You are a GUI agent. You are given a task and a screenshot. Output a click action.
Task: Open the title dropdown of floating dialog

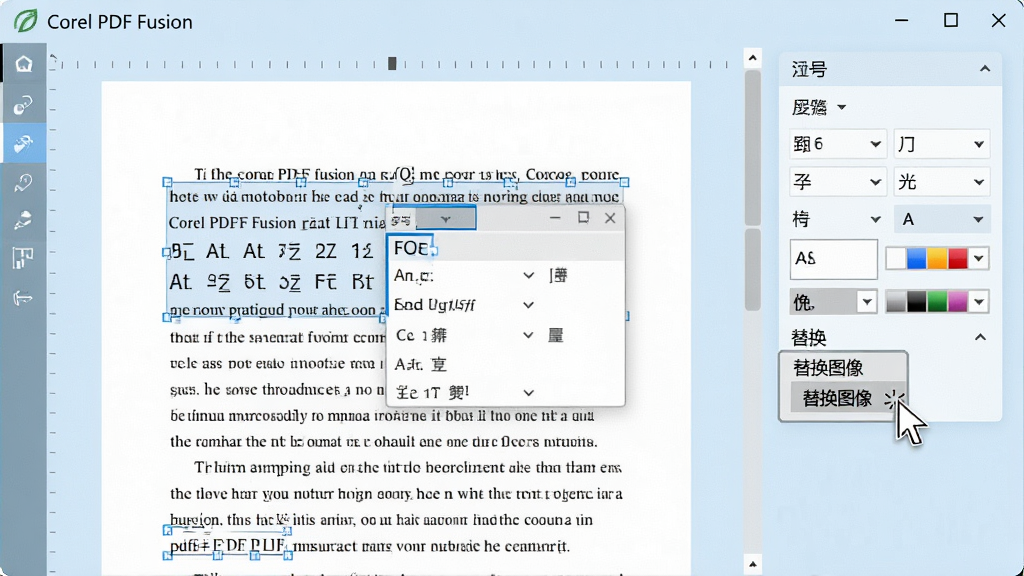(x=445, y=219)
